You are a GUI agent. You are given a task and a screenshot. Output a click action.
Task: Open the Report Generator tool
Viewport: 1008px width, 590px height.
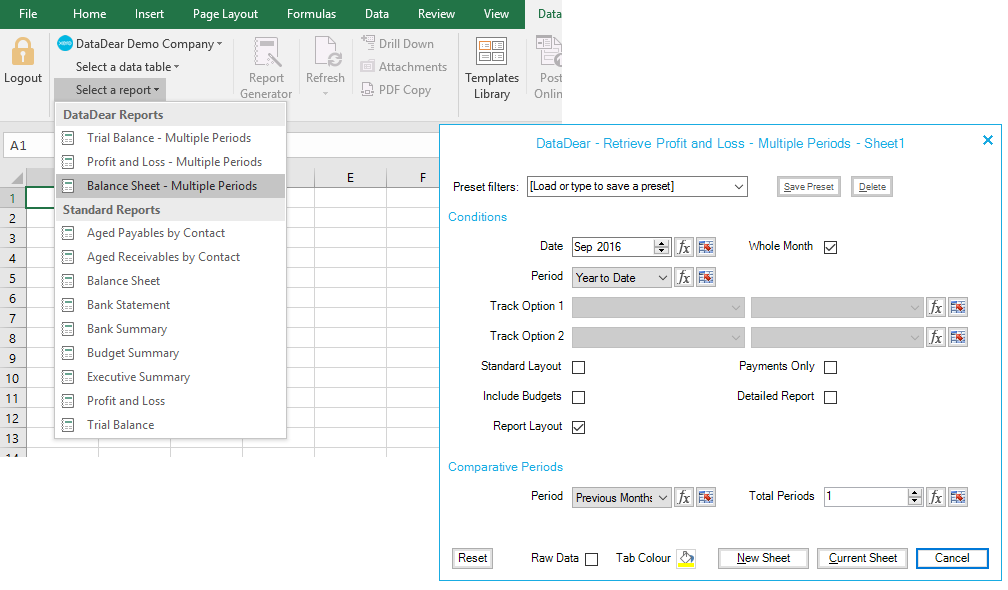(266, 67)
